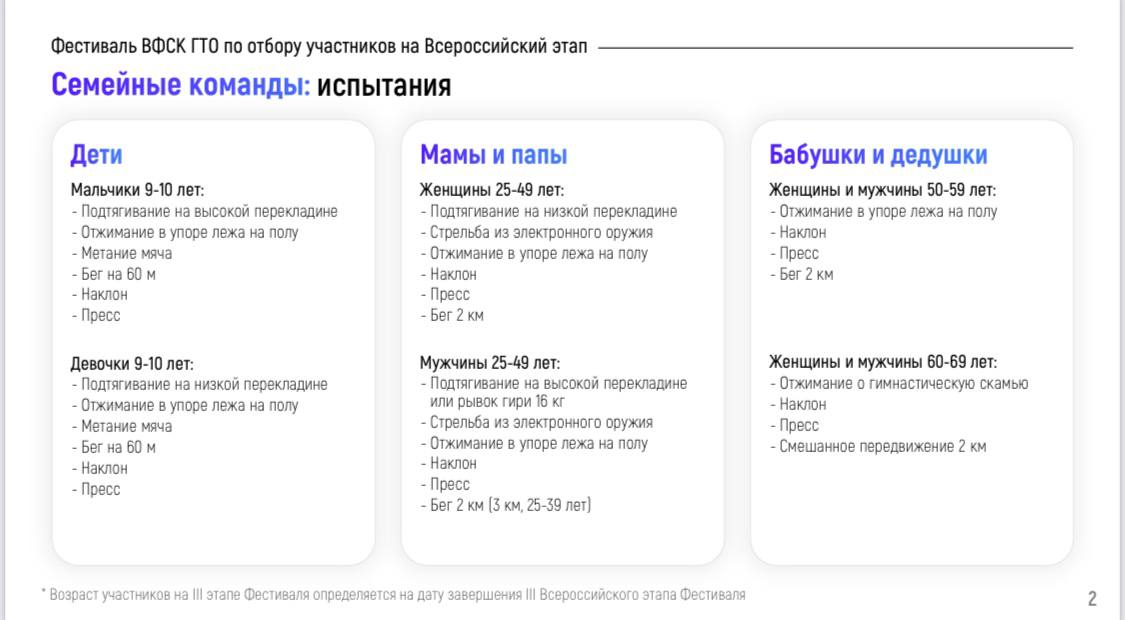Select the 'Девочки 9-10 лет:' subheading
Viewport: 1125px width, 620px height.
132,364
